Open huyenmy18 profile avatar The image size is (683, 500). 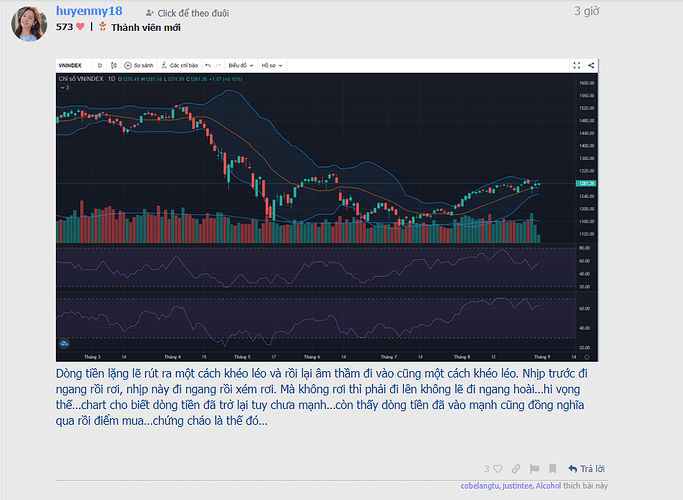[27, 21]
